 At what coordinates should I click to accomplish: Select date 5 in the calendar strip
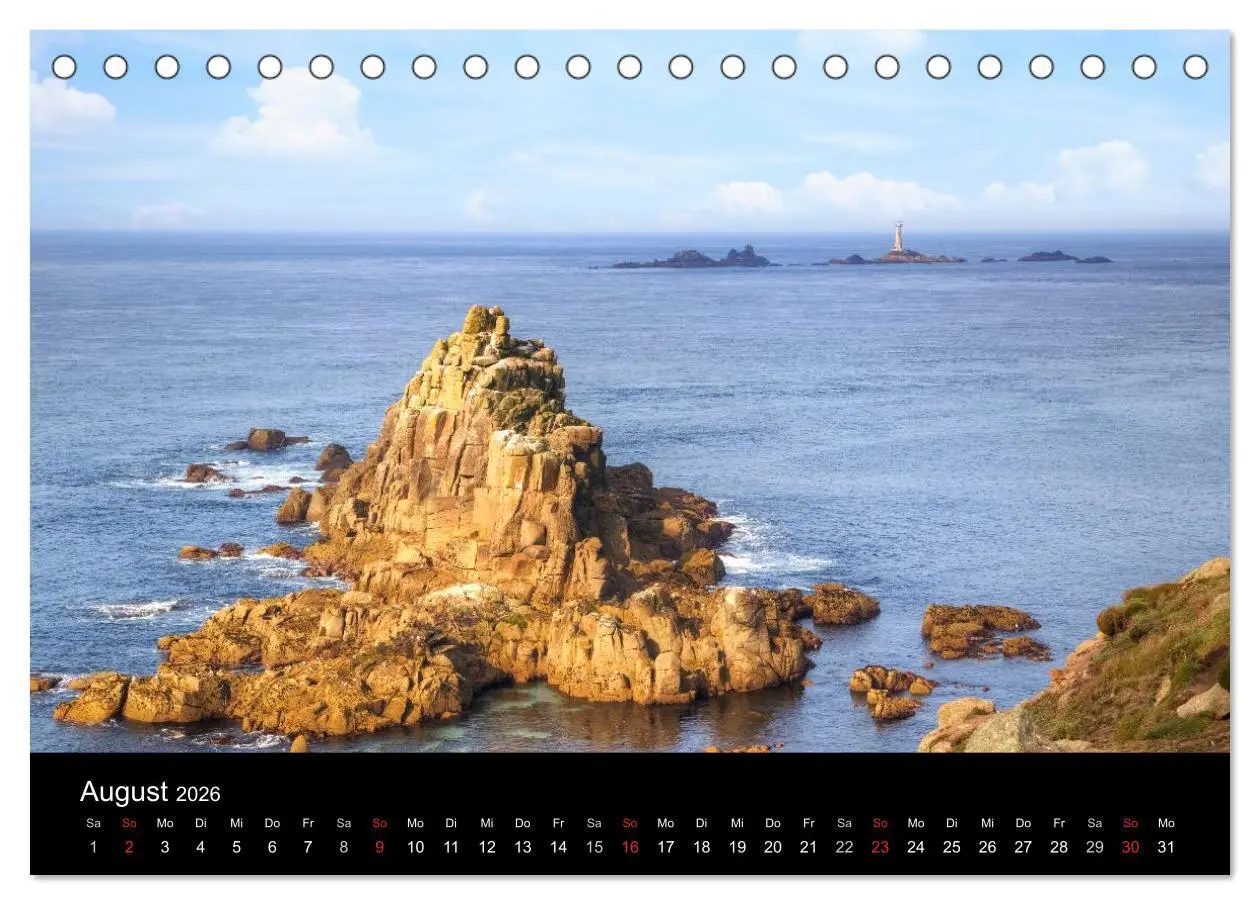pyautogui.click(x=236, y=847)
